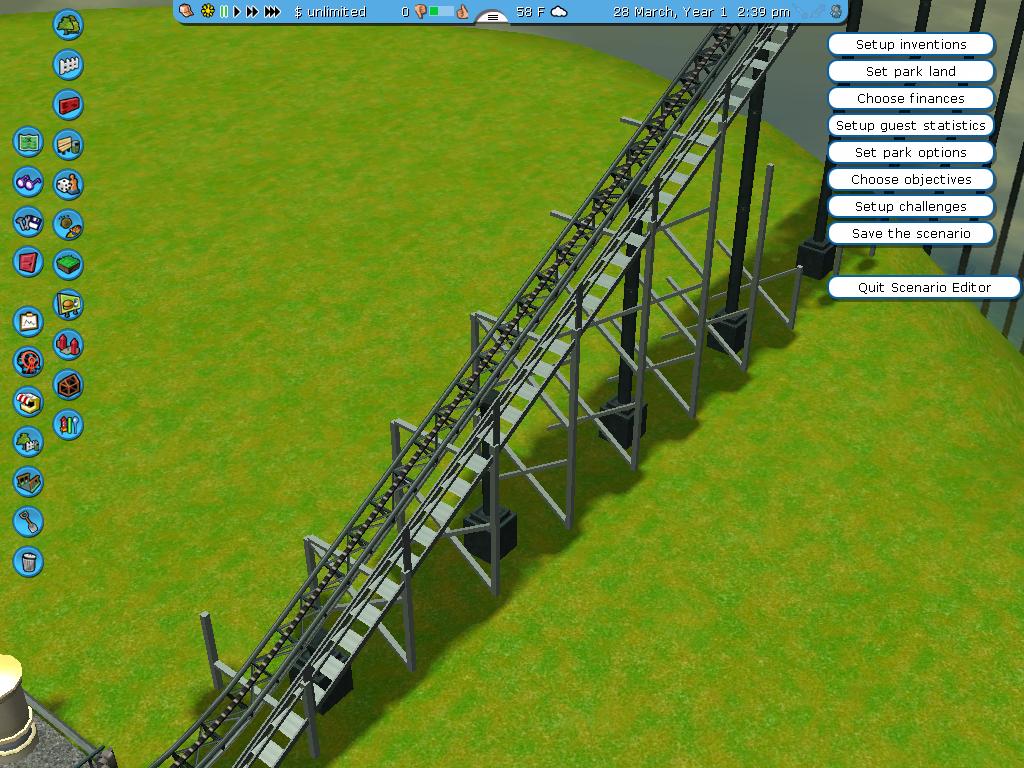Select the white fence scenery icon
Viewport: 1024px width, 768px height.
[x=68, y=65]
